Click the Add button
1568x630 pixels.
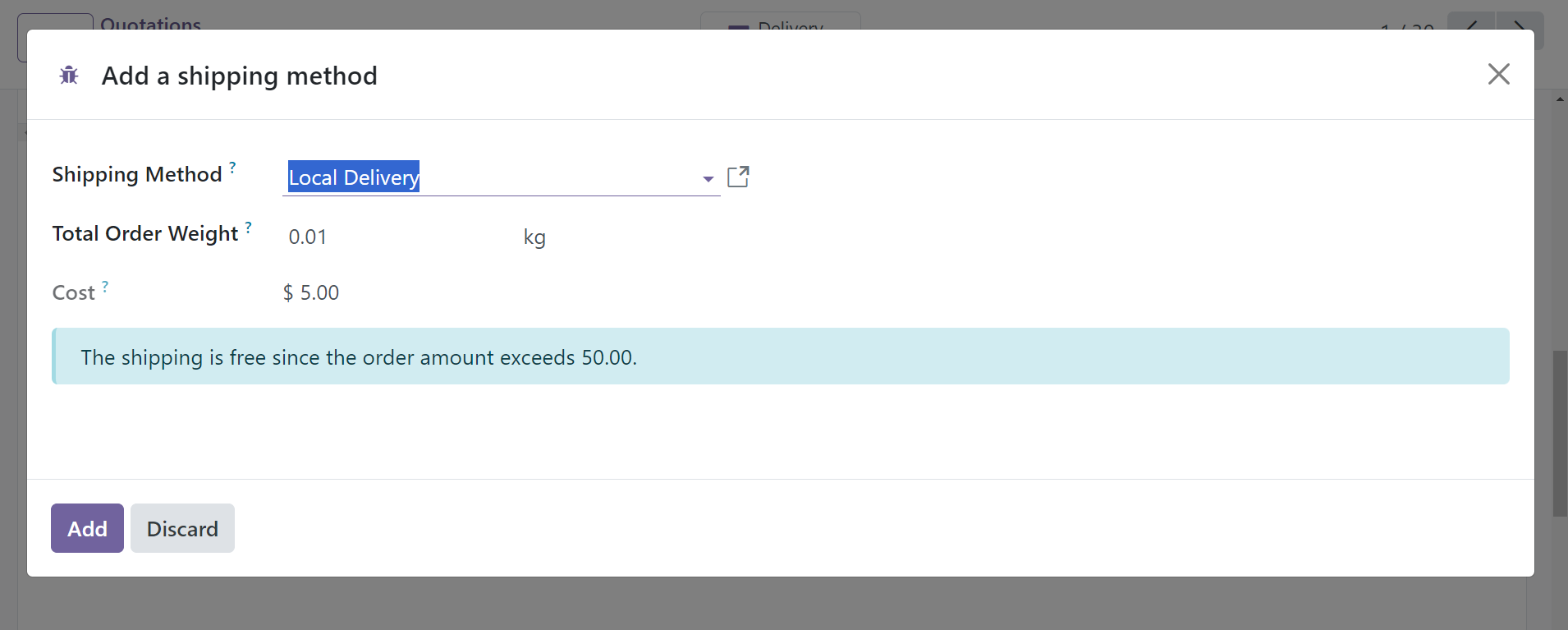pyautogui.click(x=87, y=528)
